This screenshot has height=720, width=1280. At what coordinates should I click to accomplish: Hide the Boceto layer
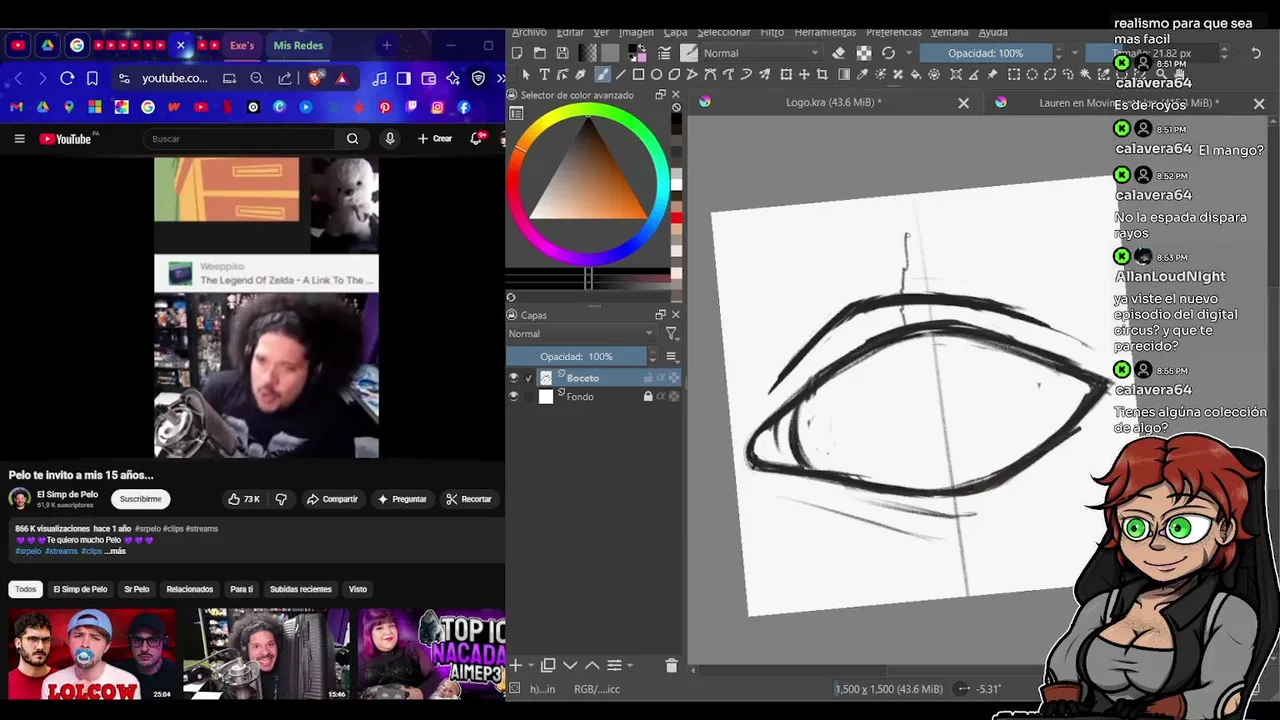tap(514, 378)
